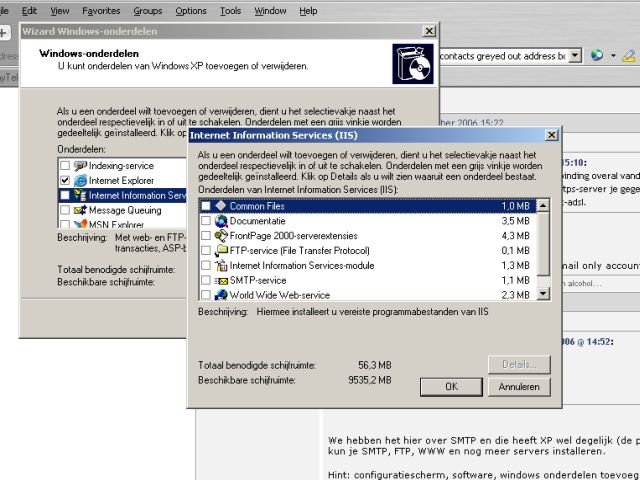Open the search box dropdown arrow in browser
The height and width of the screenshot is (480, 640).
pyautogui.click(x=575, y=56)
